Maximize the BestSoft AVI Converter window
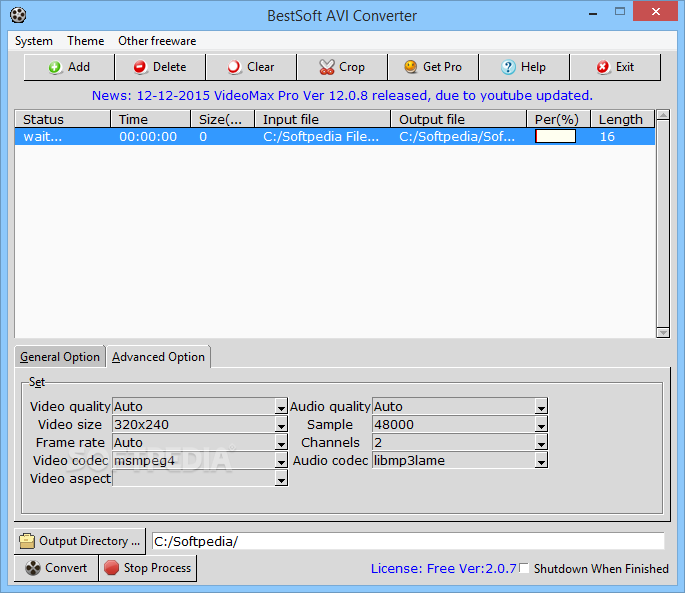This screenshot has height=593, width=685. click(619, 12)
